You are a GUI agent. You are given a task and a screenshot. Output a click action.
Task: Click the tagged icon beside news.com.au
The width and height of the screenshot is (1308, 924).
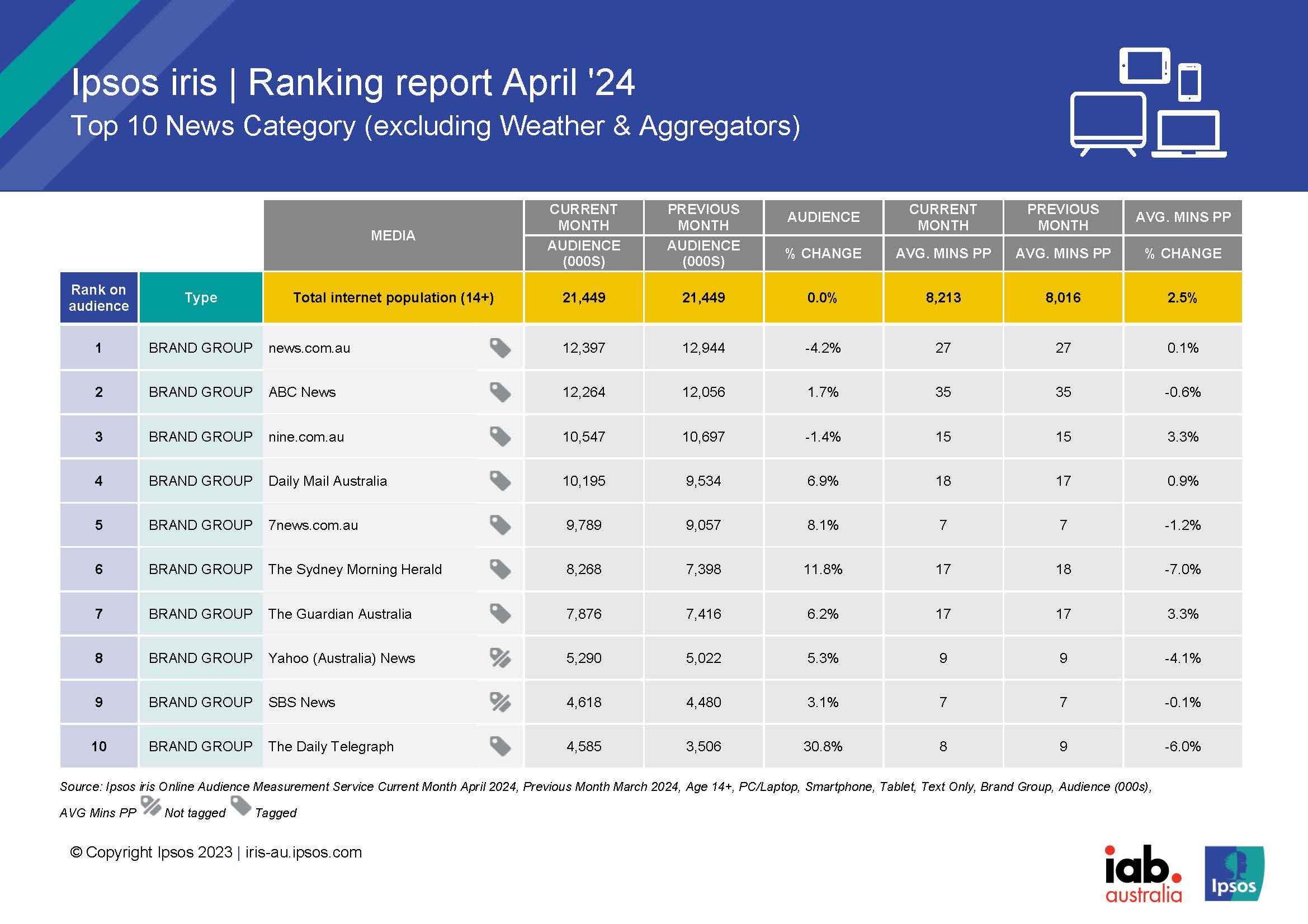(x=499, y=348)
